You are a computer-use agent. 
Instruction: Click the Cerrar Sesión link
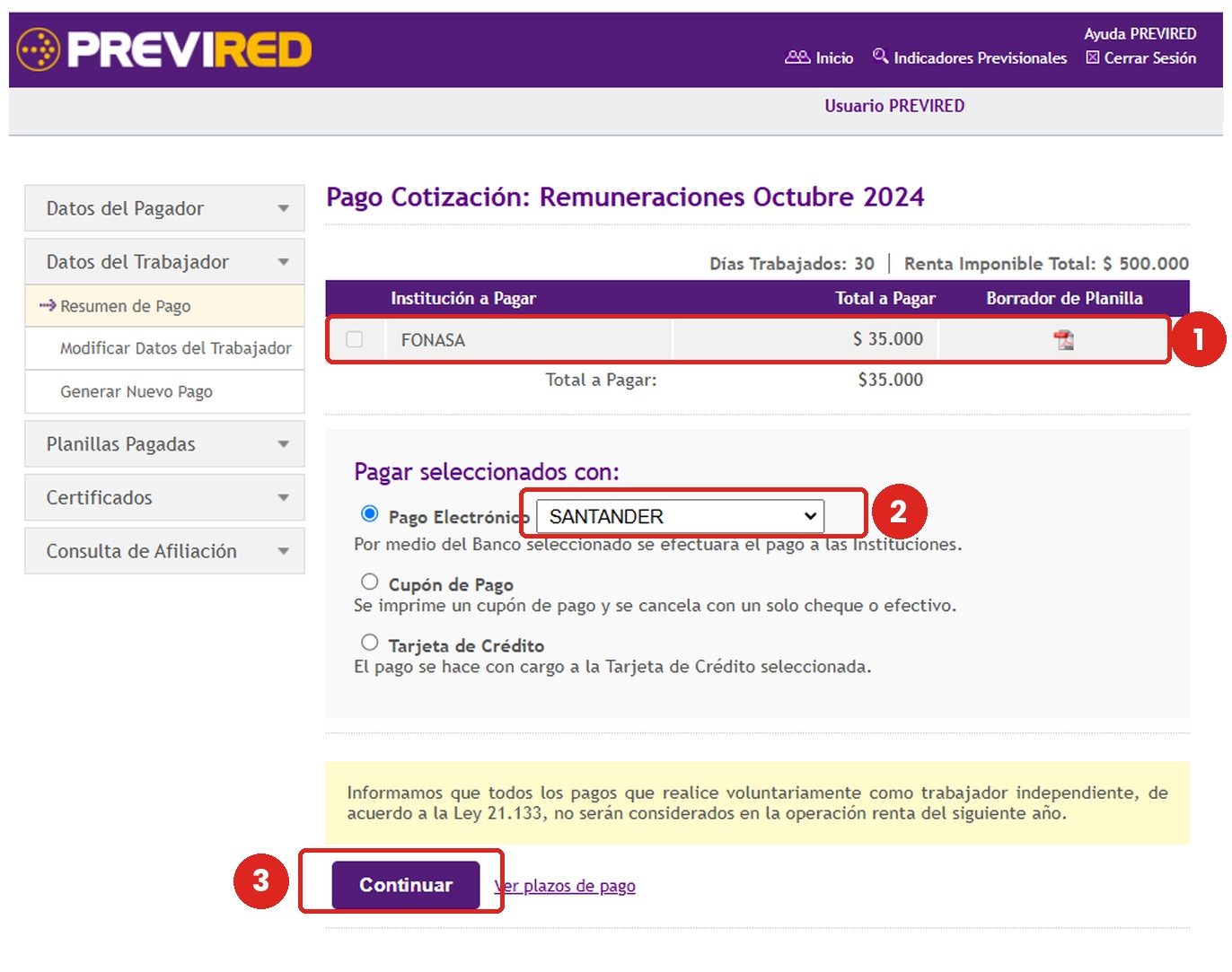pos(1150,57)
